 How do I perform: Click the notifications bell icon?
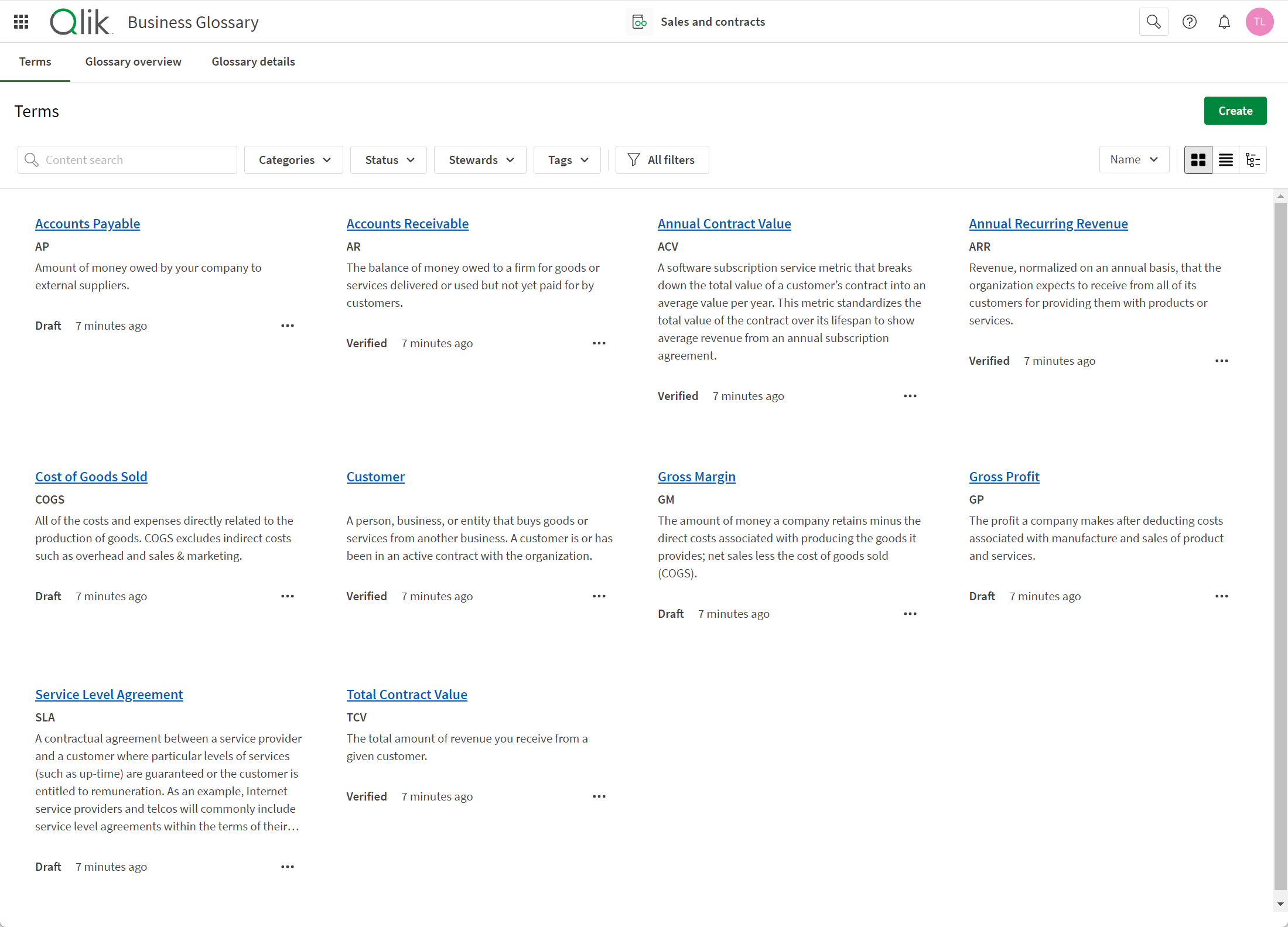click(1225, 22)
